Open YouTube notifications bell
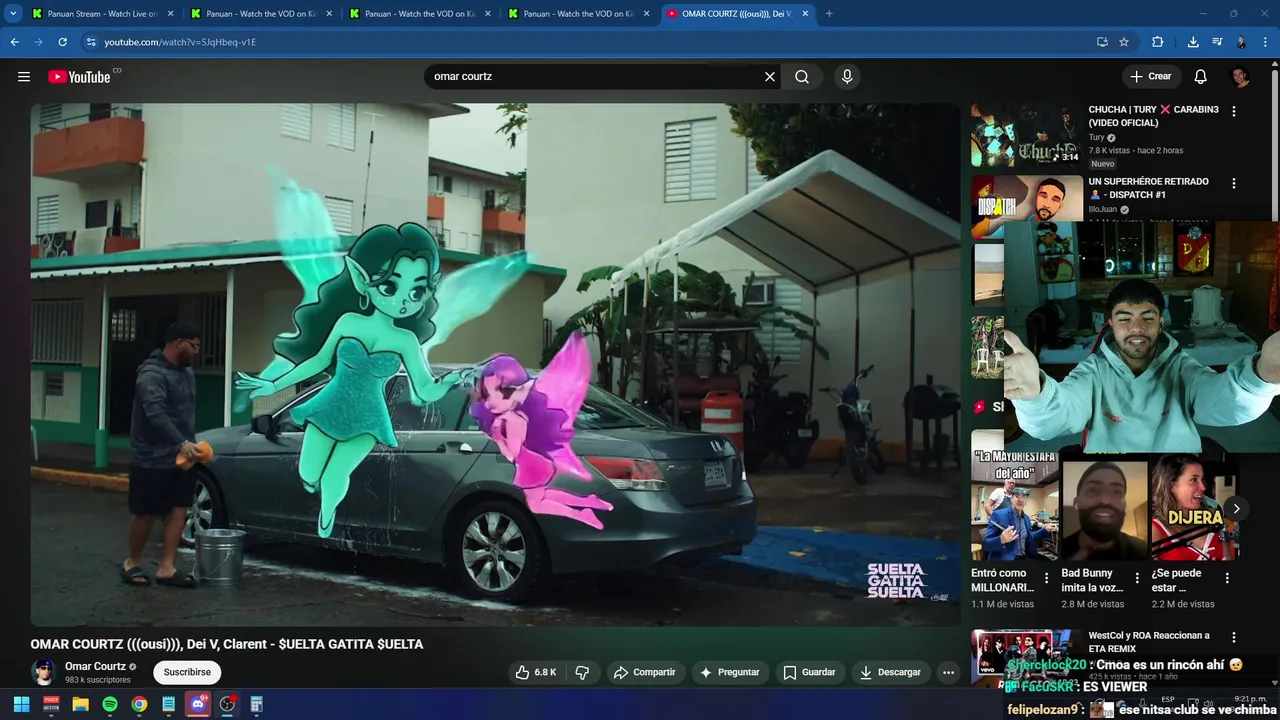 pos(1201,77)
